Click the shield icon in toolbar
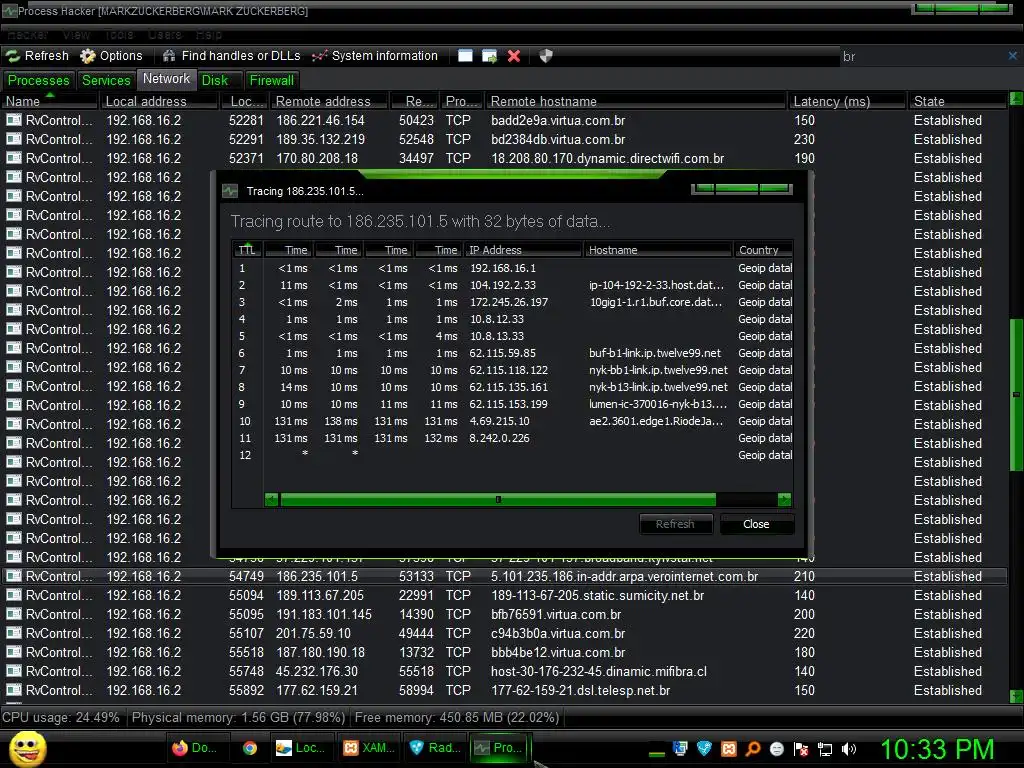 (x=546, y=56)
